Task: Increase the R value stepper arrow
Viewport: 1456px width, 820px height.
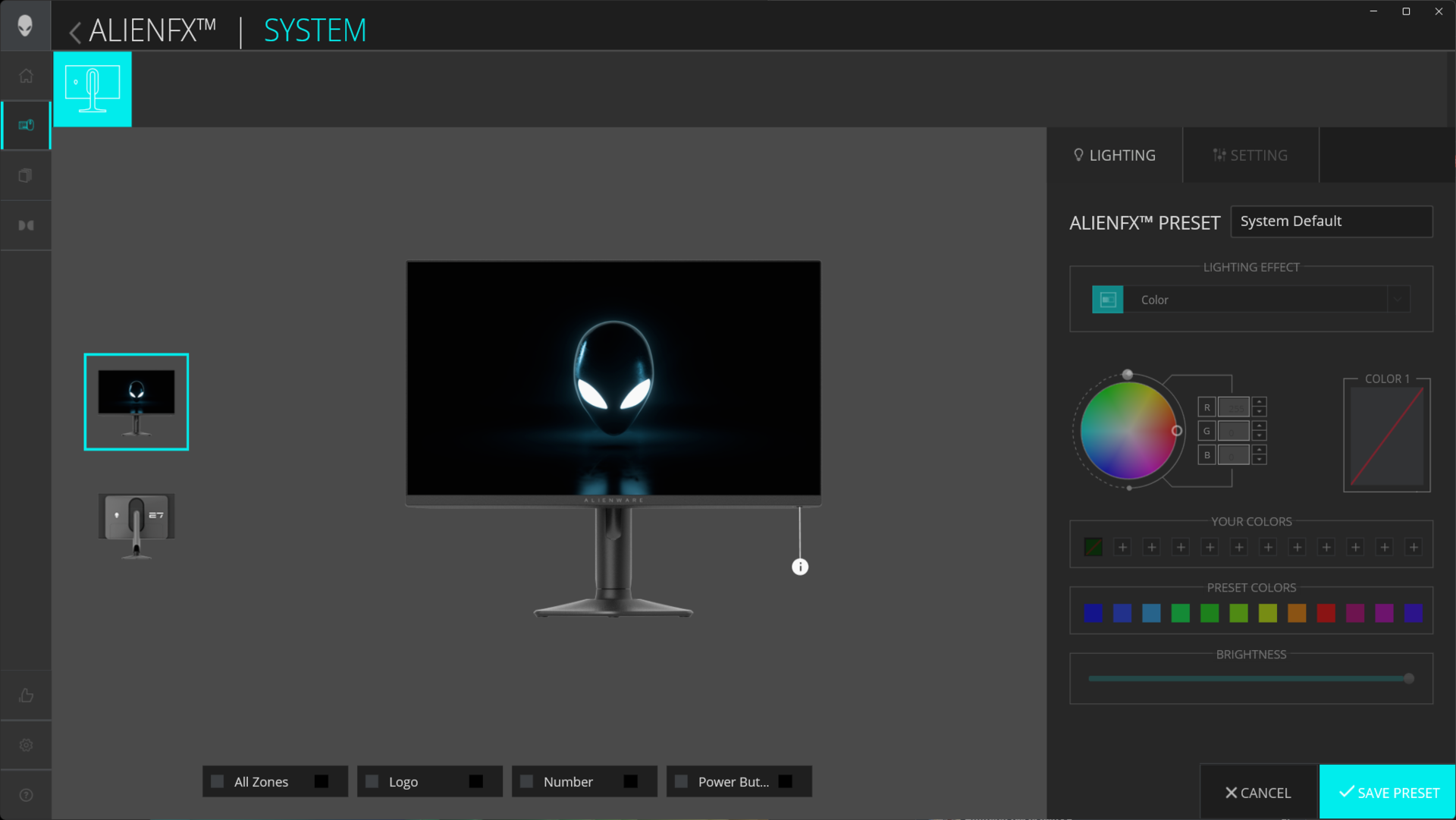Action: (x=1259, y=402)
